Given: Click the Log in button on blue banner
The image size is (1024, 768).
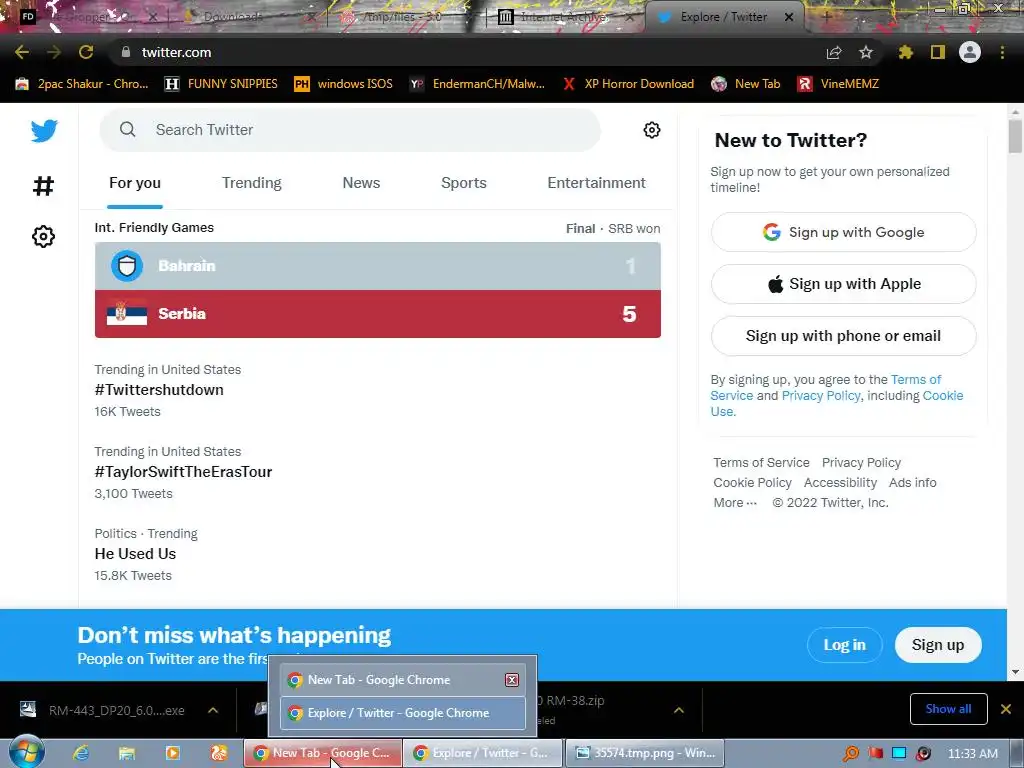Looking at the screenshot, I should (844, 645).
